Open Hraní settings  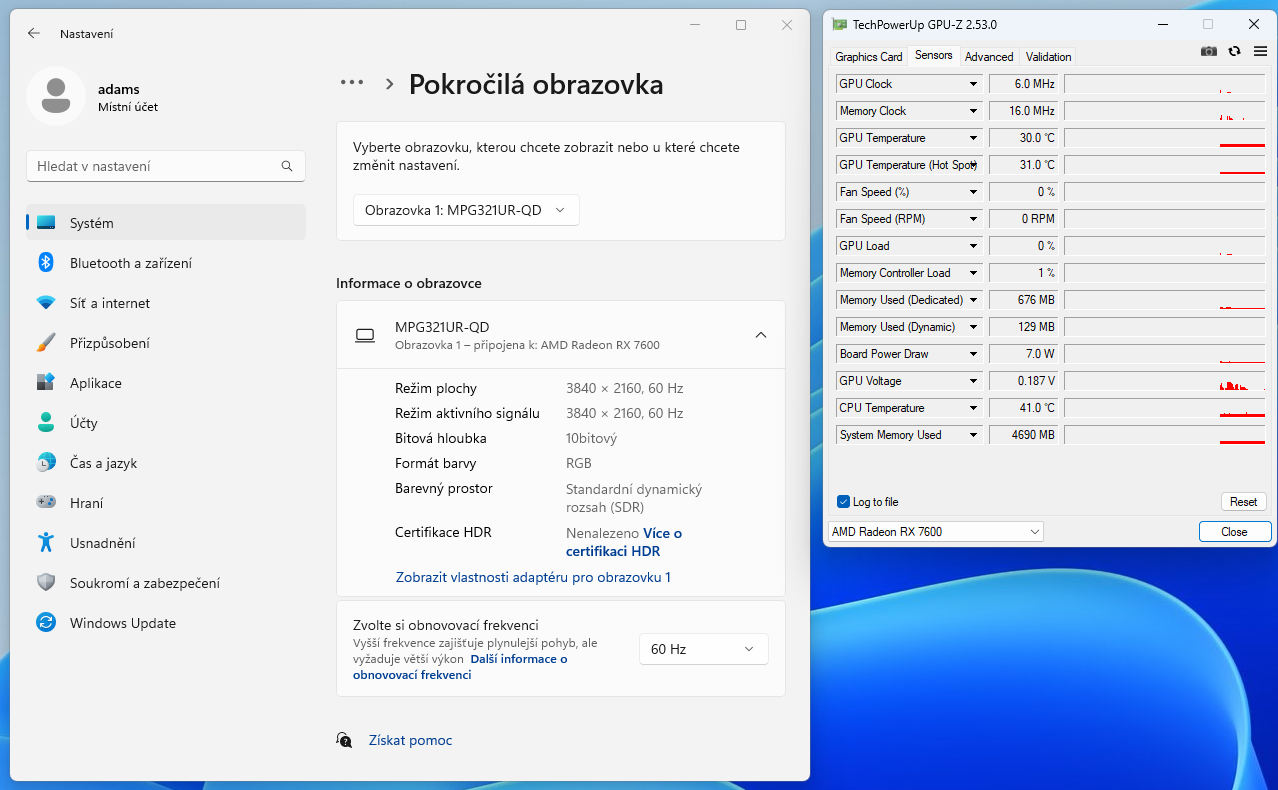(166, 503)
